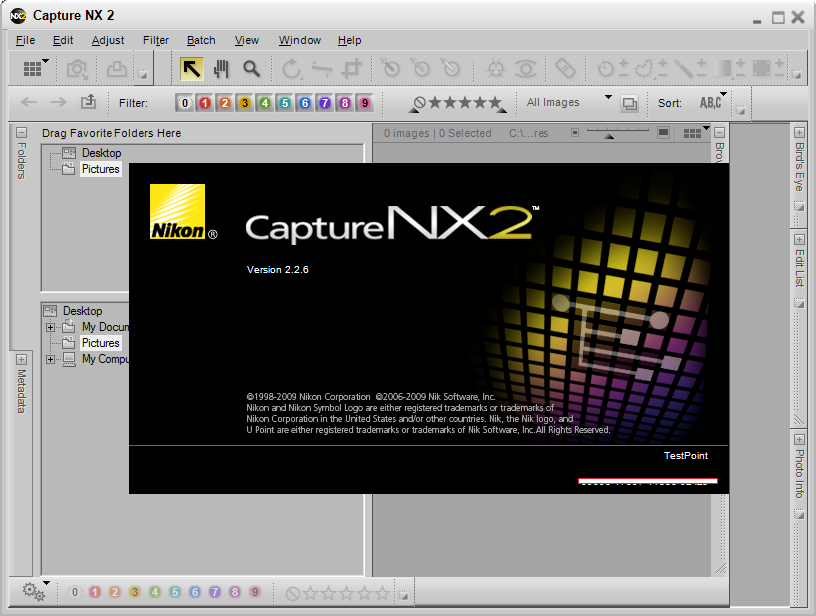Open the Batch menu
816x616 pixels.
[x=201, y=40]
